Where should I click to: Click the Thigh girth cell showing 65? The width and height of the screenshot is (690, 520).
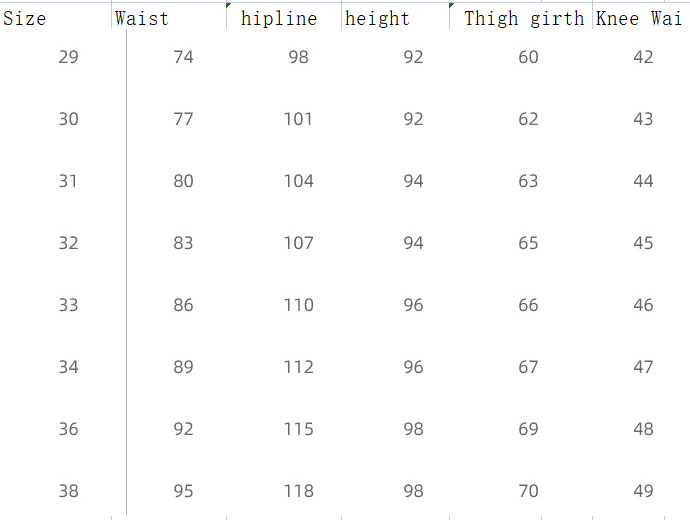tap(528, 243)
